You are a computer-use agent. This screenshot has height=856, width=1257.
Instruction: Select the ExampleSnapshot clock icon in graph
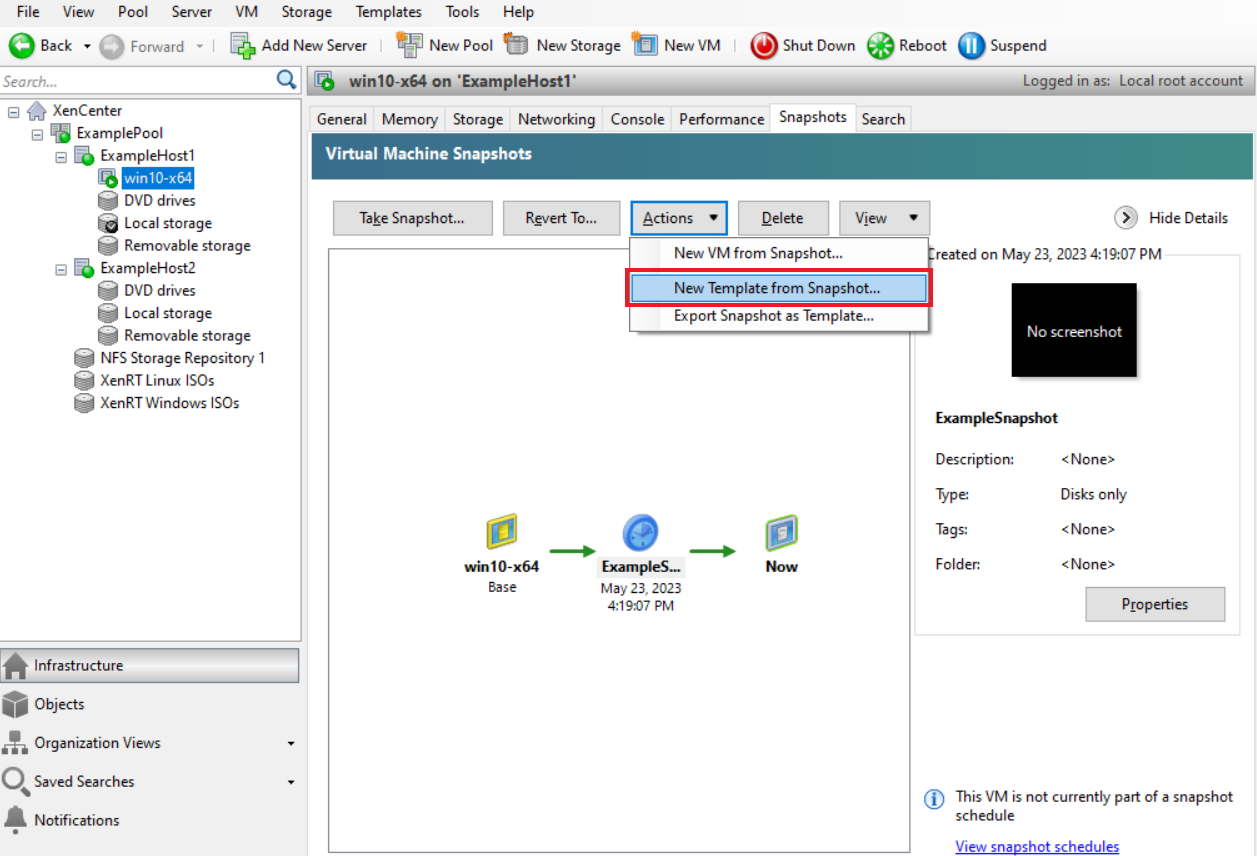click(x=640, y=533)
